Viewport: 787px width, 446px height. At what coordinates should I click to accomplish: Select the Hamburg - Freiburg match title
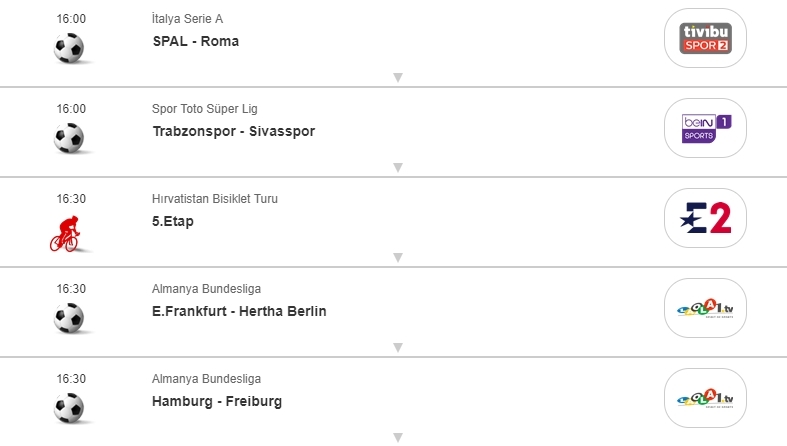point(217,401)
